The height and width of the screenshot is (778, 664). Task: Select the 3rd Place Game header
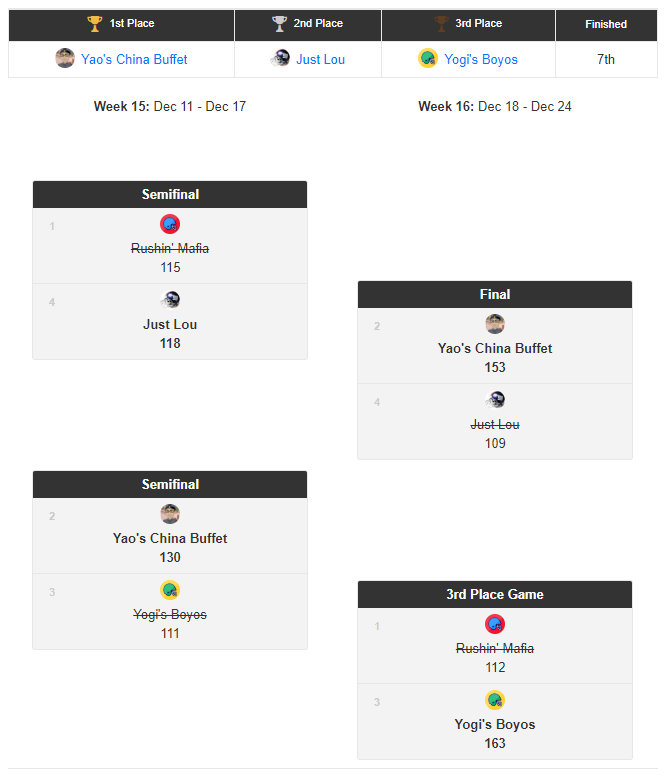pos(495,594)
